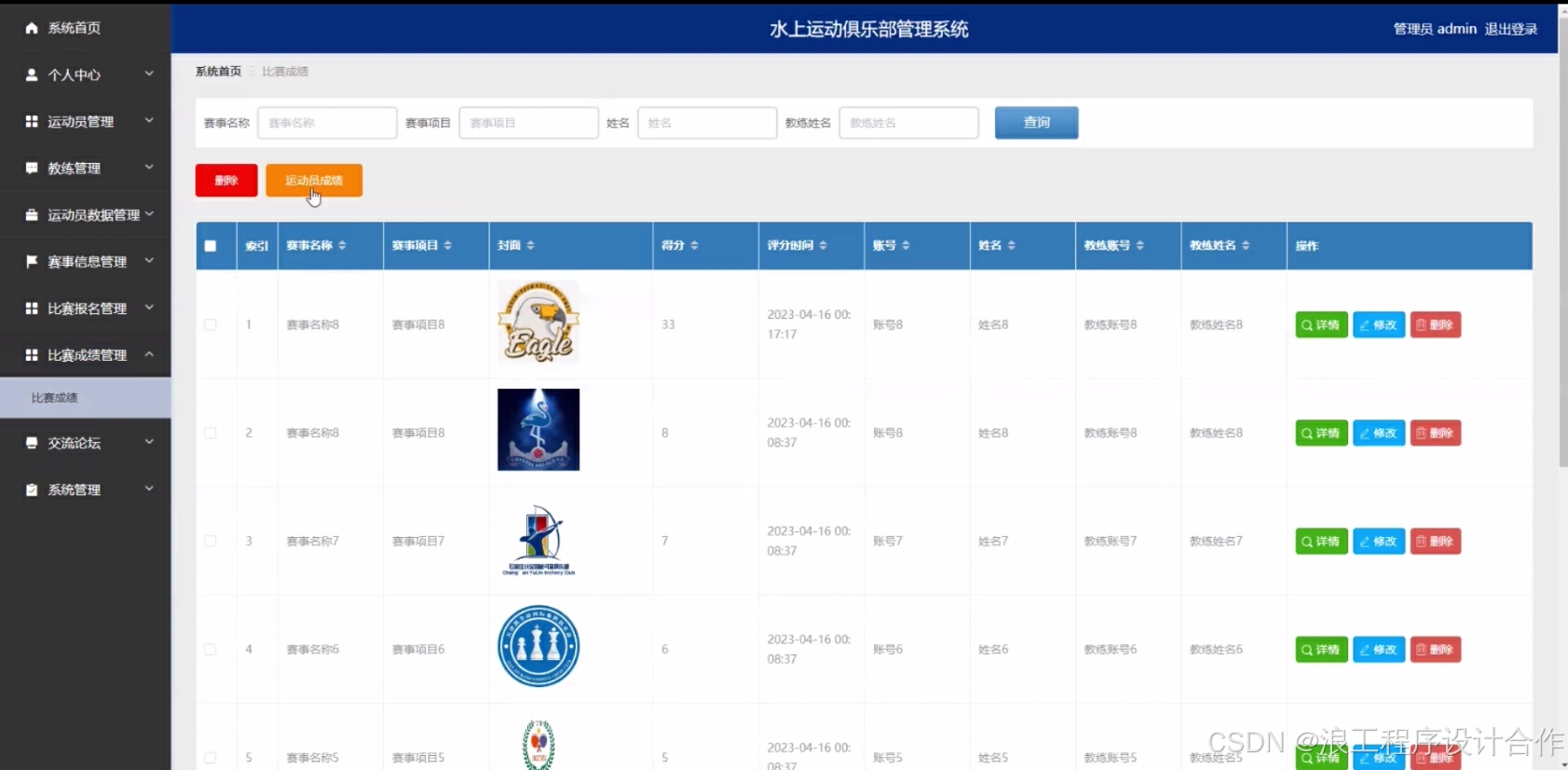Click the 教练管理 sidebar icon

32,168
